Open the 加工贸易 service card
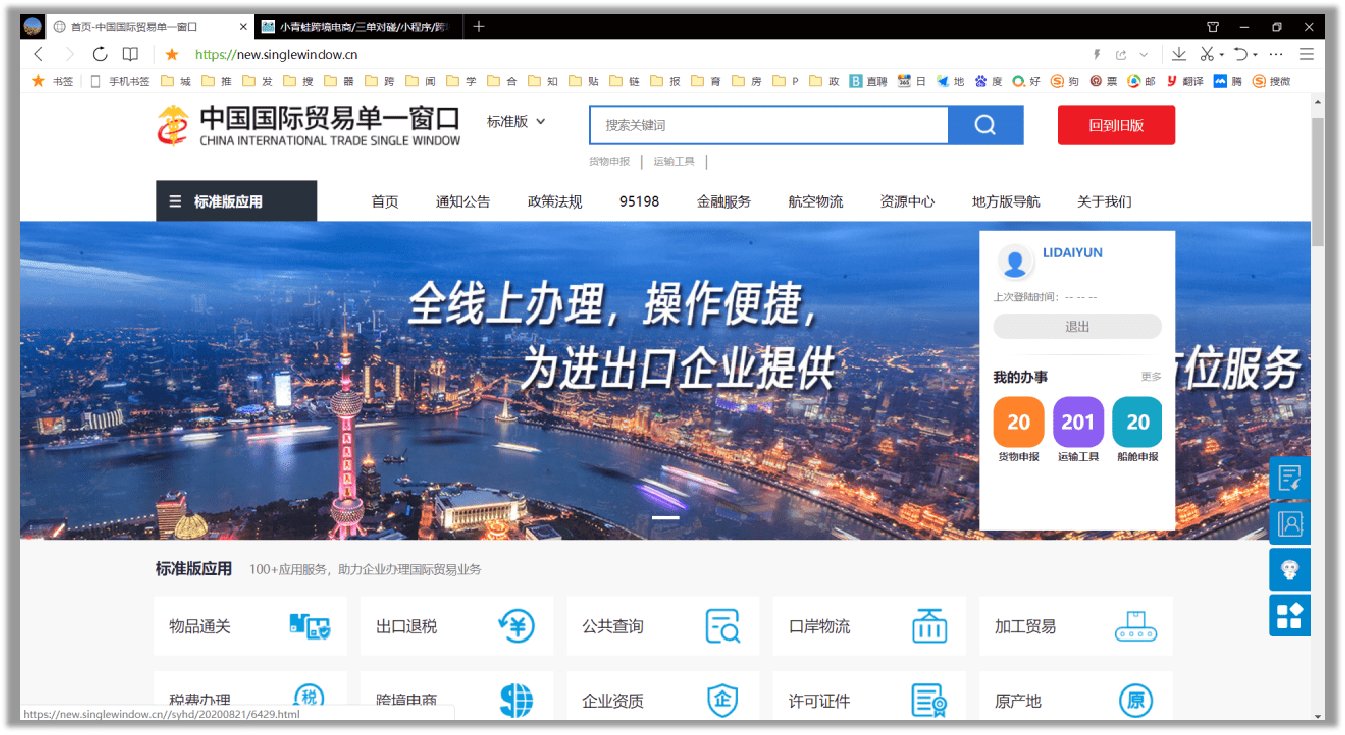This screenshot has width=1345, height=735. click(x=1076, y=626)
